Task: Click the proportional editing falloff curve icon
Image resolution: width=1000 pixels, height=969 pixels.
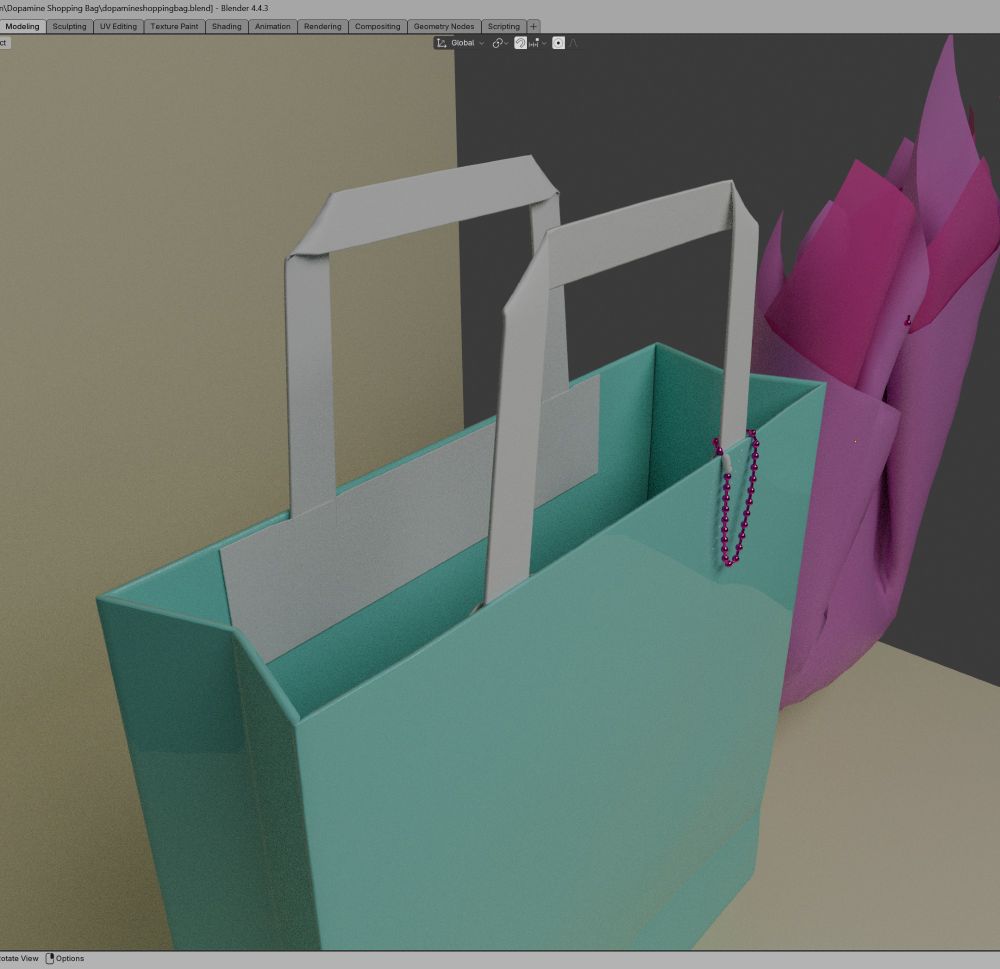Action: pos(573,43)
